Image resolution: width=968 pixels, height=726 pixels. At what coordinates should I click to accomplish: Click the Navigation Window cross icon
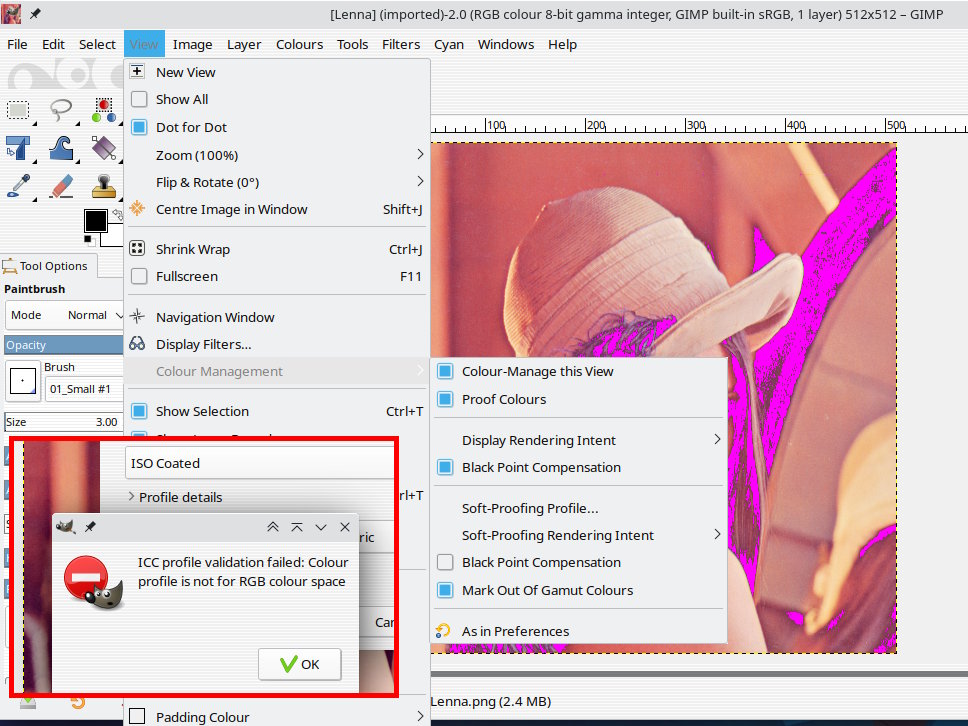138,317
